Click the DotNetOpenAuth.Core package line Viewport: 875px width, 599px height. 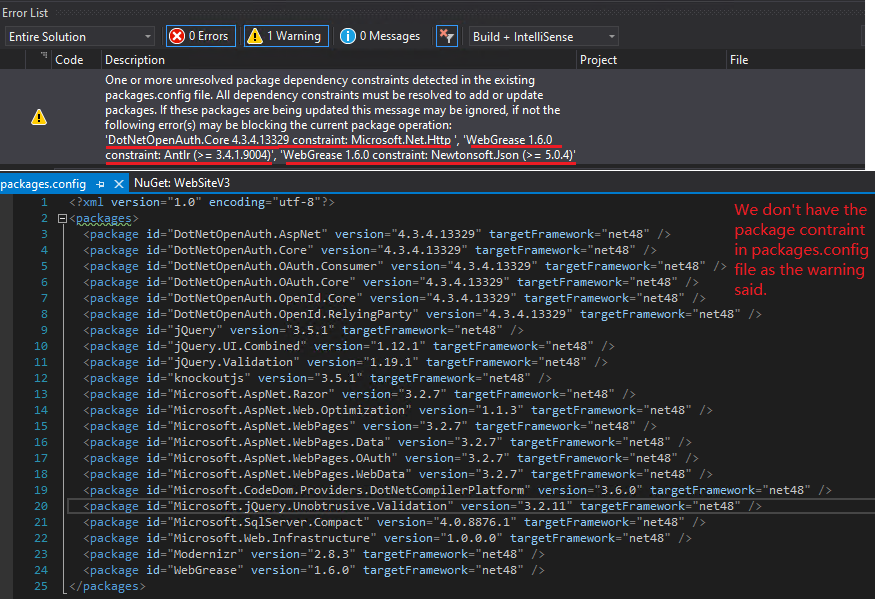[x=369, y=250]
